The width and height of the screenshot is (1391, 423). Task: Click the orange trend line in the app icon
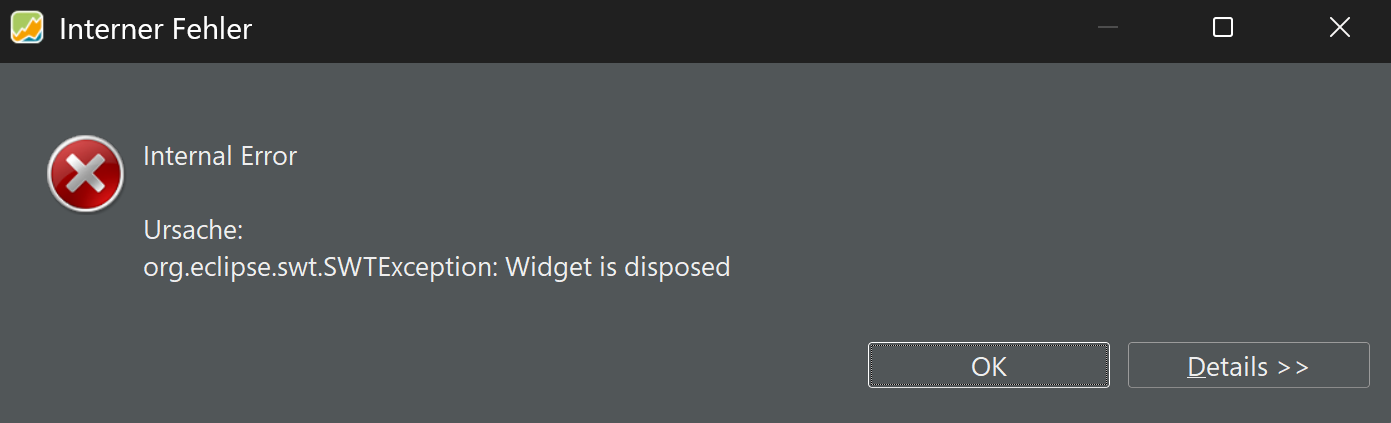pos(27,29)
